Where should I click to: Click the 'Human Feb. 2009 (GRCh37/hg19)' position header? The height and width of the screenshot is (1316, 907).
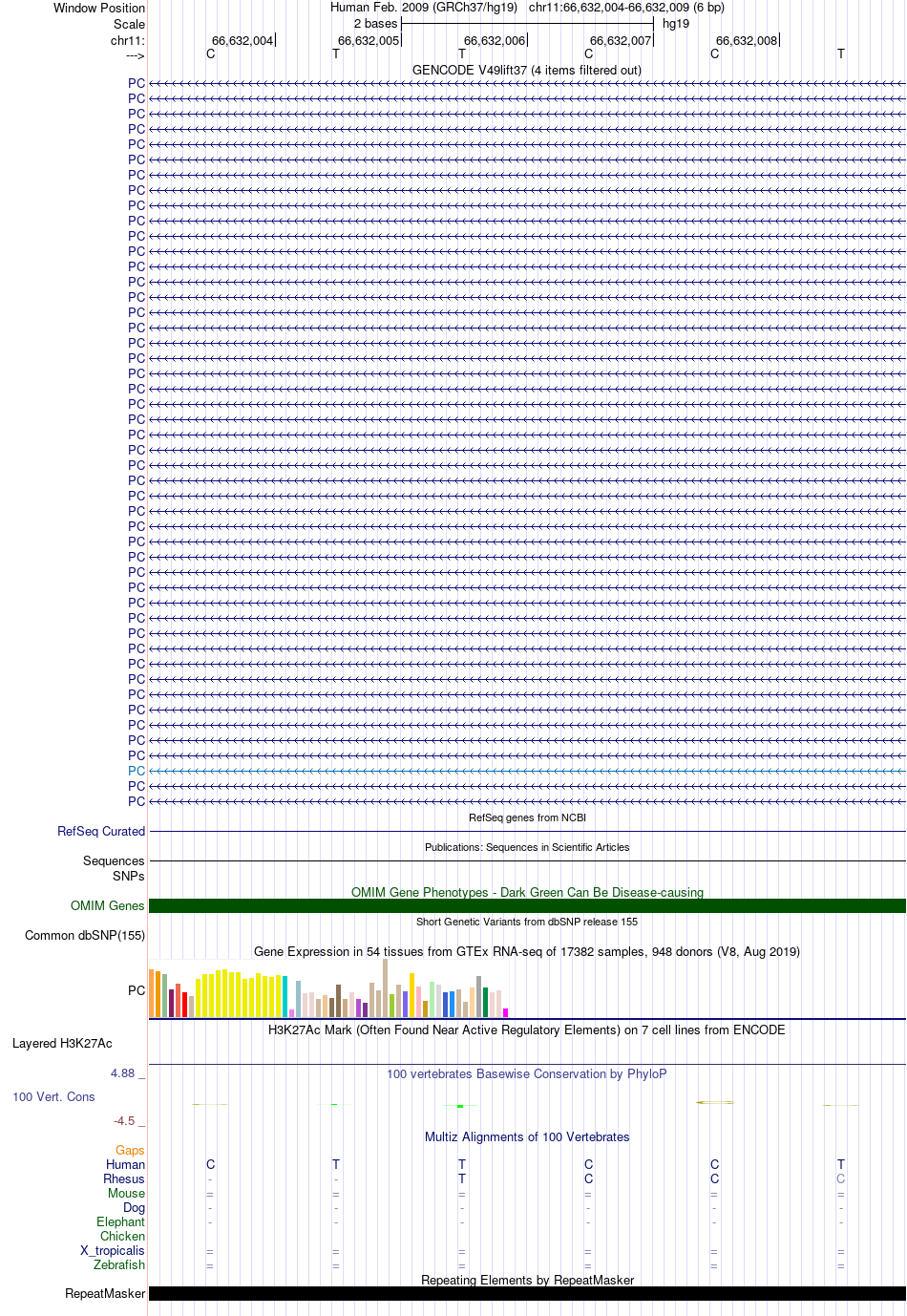(x=424, y=8)
